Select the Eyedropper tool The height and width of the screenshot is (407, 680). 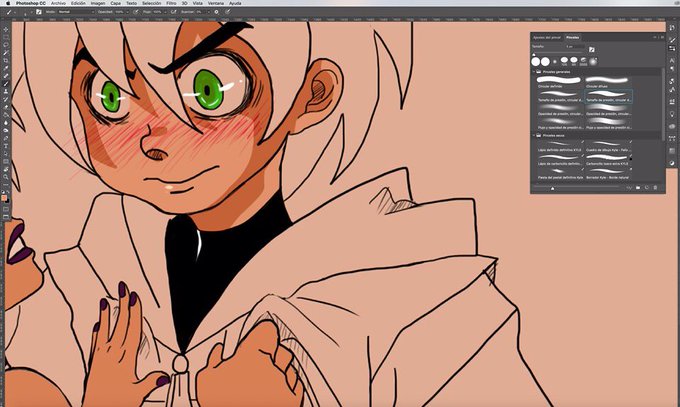6,68
